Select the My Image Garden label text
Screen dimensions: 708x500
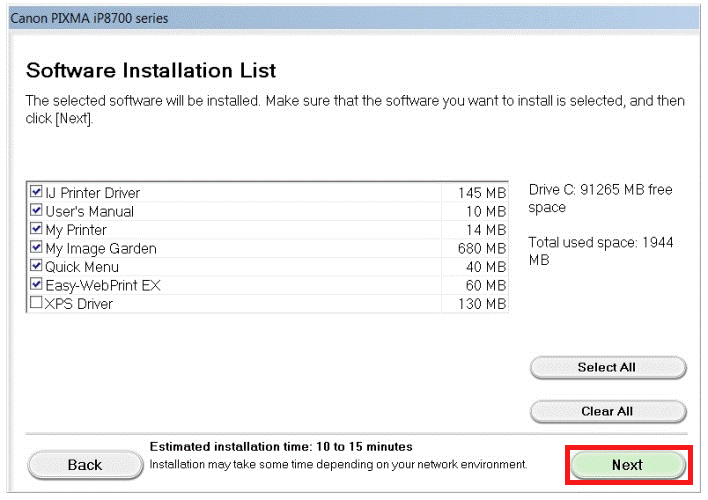(x=100, y=248)
